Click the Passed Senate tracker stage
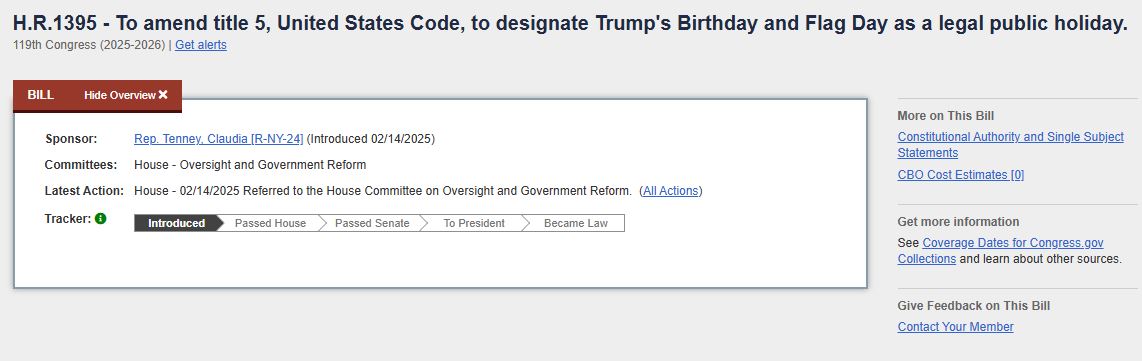The width and height of the screenshot is (1142, 361). [x=371, y=223]
